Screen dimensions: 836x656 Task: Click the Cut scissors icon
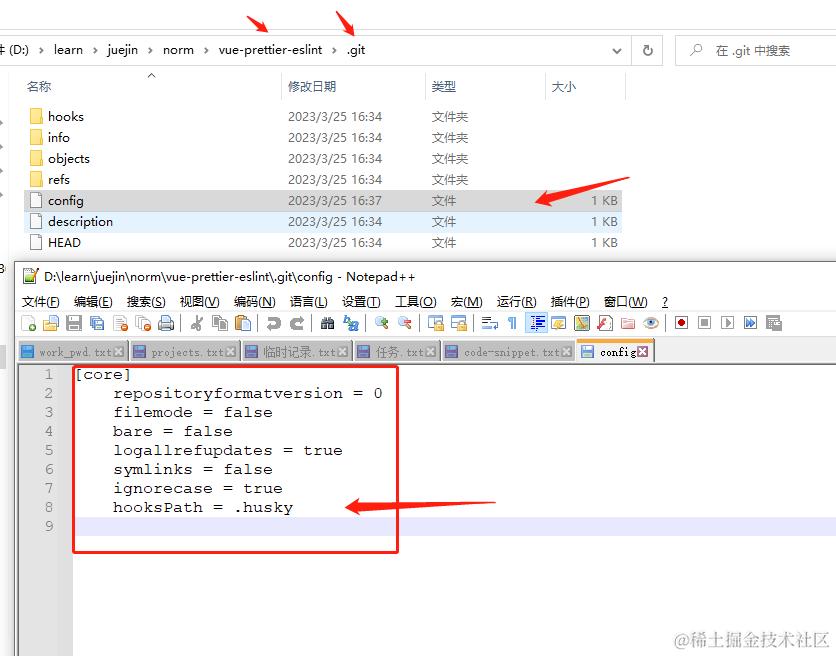click(x=196, y=323)
